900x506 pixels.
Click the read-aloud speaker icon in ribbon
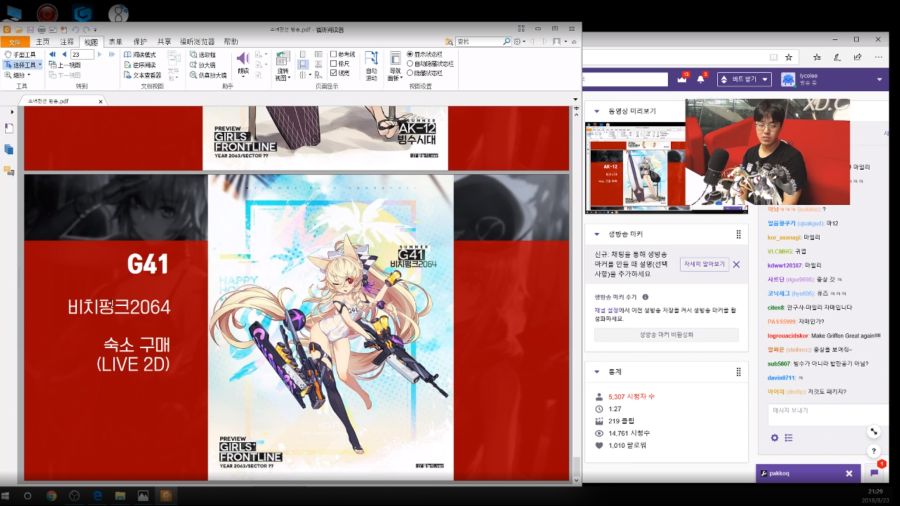(243, 58)
